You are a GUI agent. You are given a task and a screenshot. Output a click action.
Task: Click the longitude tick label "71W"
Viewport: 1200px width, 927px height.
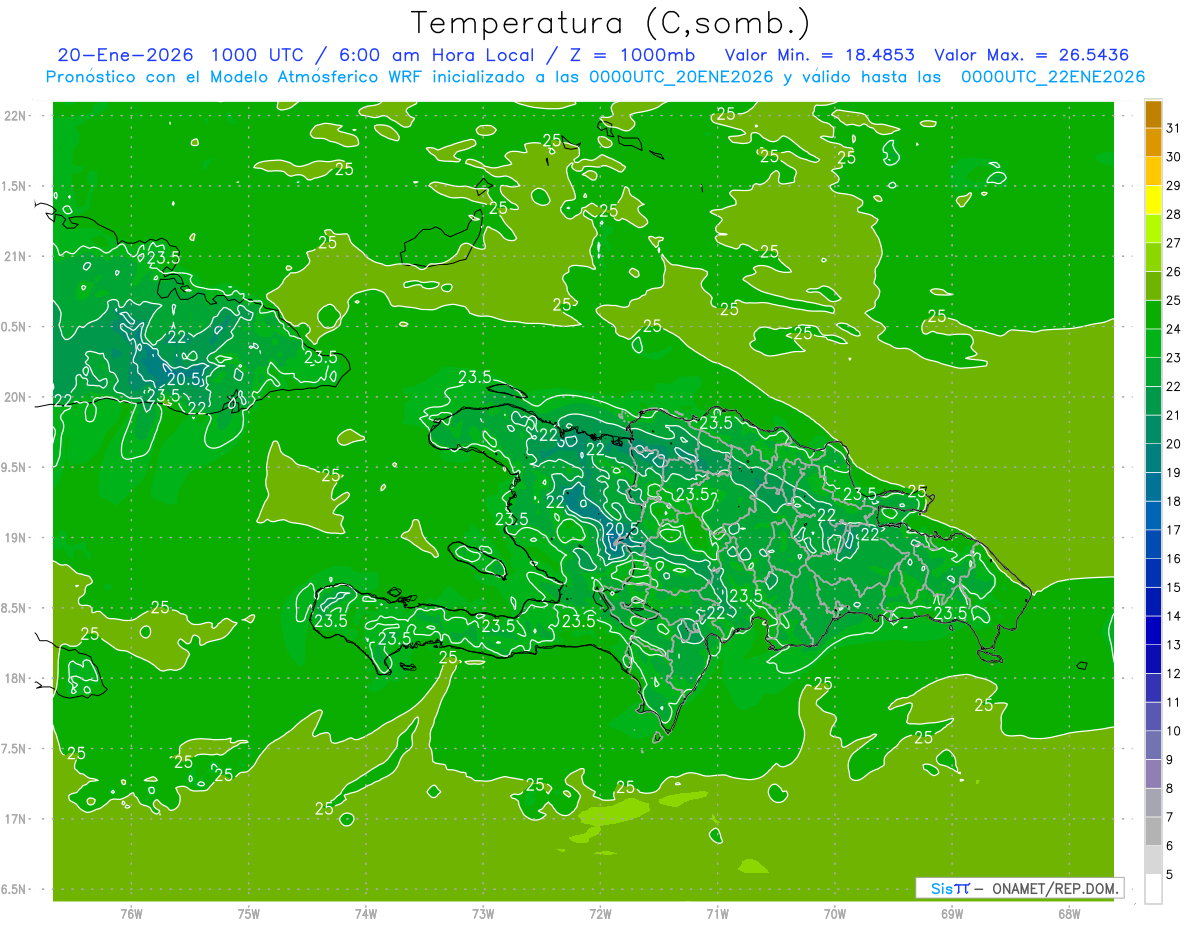click(717, 914)
